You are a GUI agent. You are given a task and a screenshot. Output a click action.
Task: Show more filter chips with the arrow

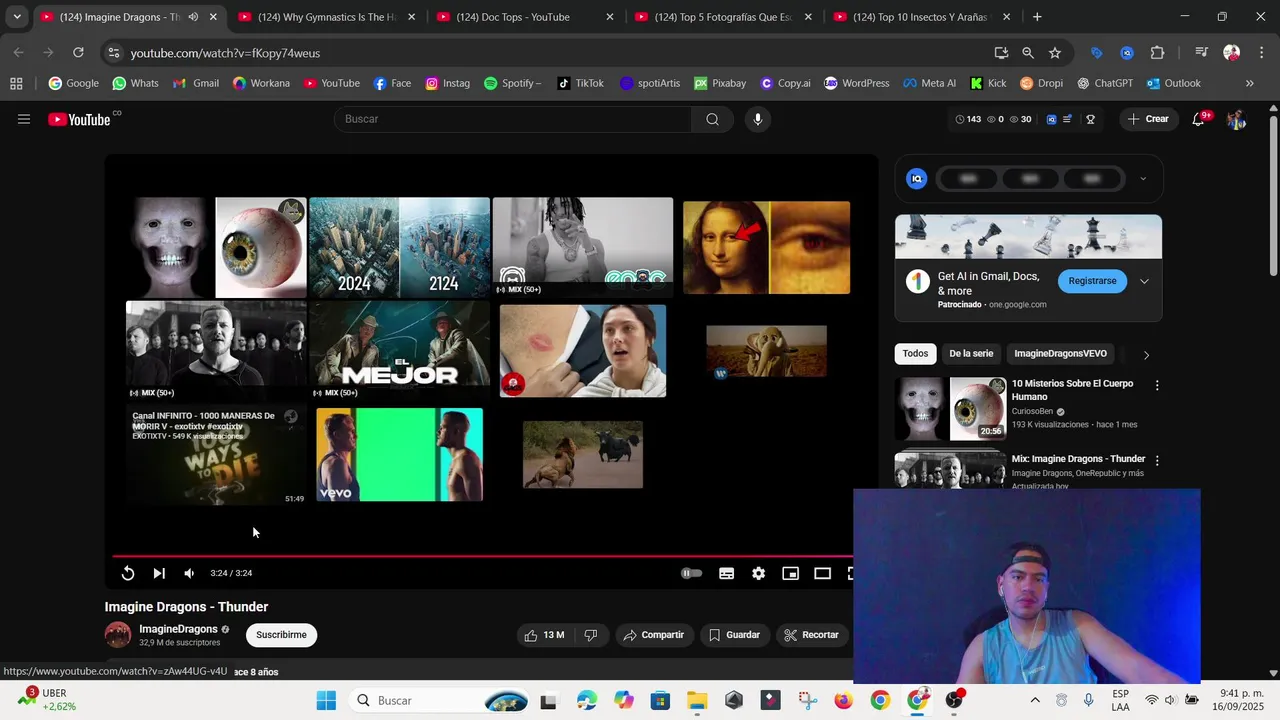coord(1146,354)
